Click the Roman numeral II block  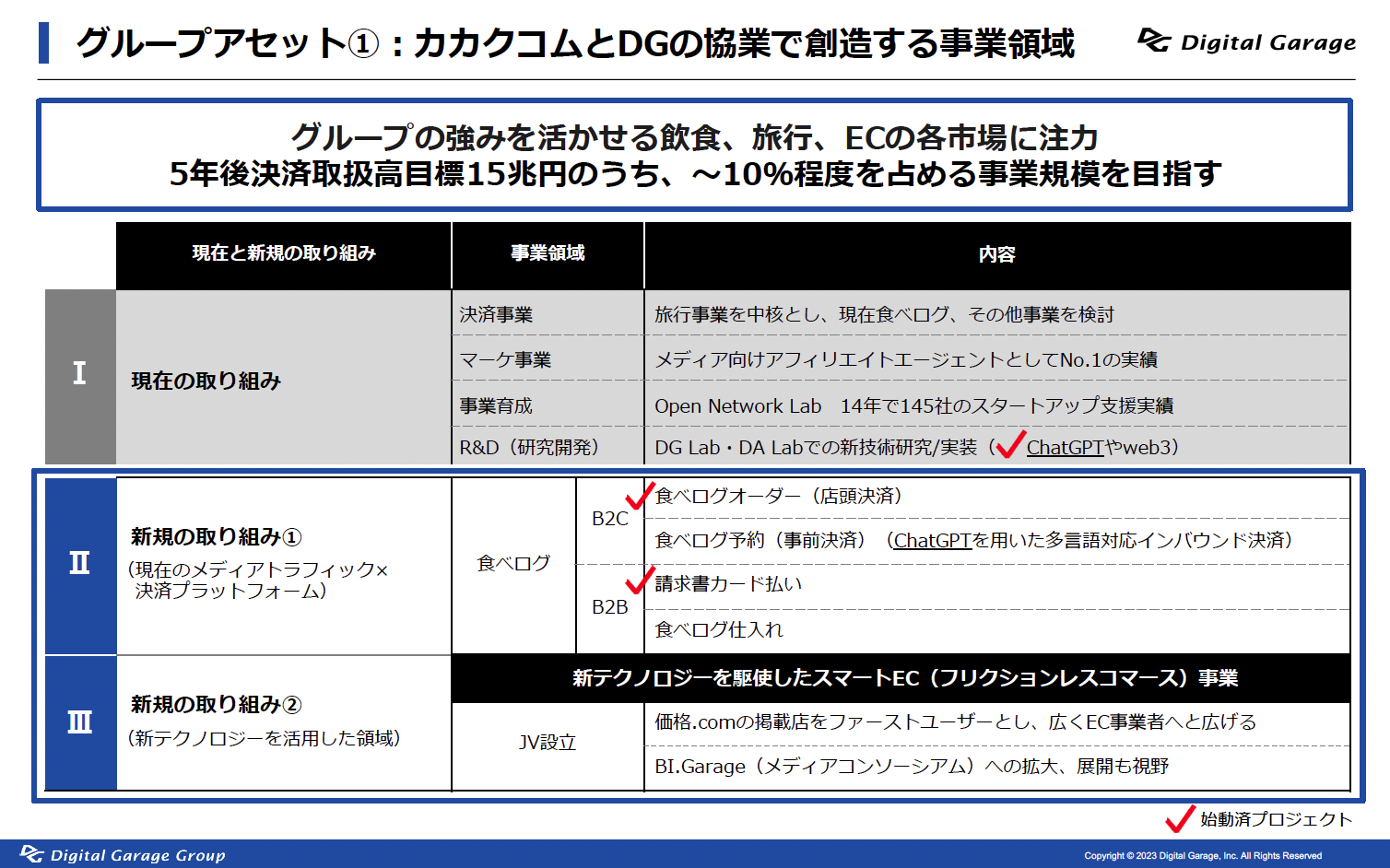80,564
